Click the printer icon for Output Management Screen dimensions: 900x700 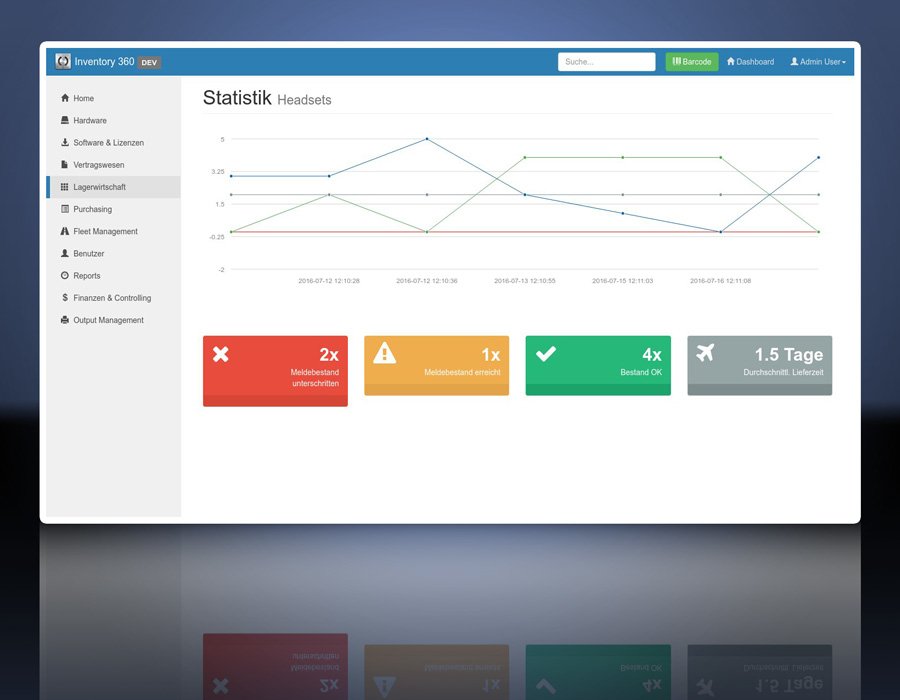pos(64,320)
